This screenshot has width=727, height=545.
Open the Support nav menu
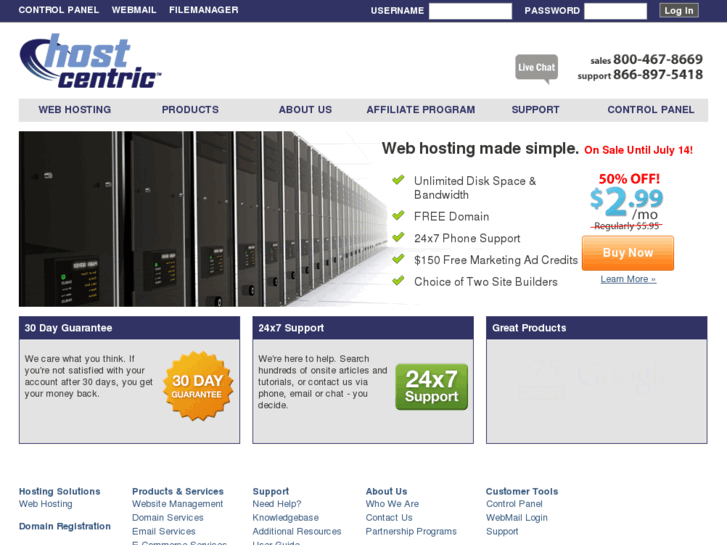point(536,110)
